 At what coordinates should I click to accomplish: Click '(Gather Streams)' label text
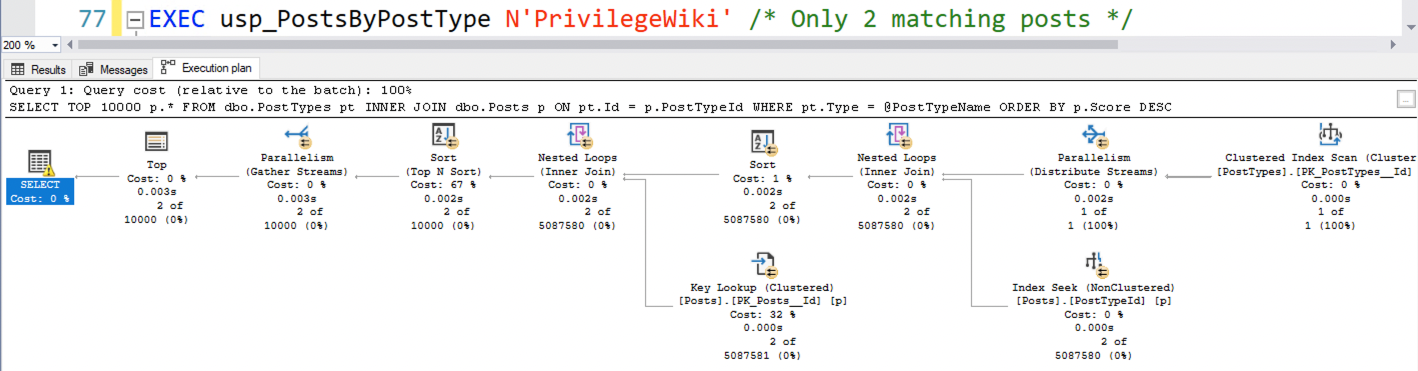point(297,172)
